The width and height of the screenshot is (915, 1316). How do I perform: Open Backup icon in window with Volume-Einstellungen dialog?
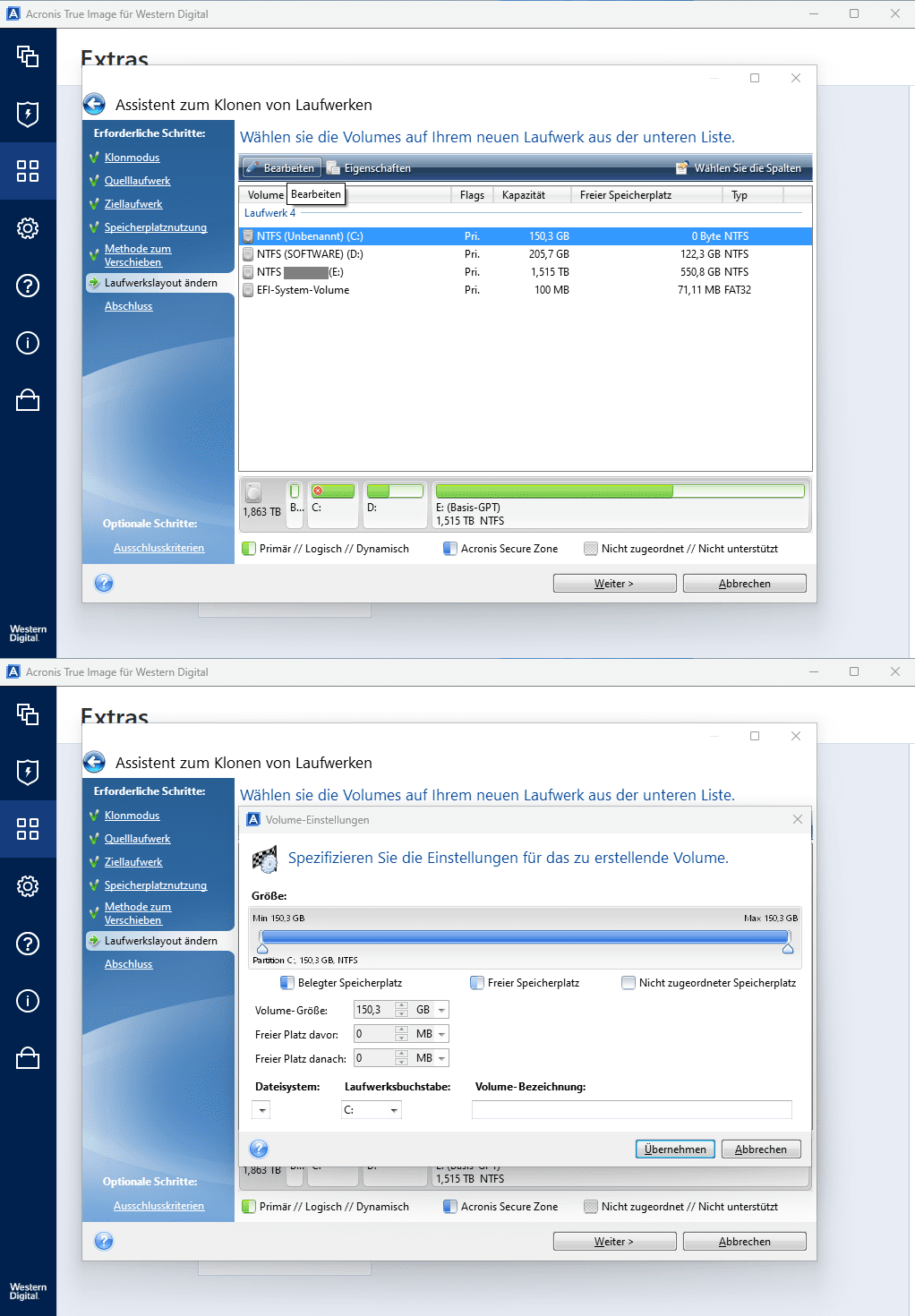28,714
